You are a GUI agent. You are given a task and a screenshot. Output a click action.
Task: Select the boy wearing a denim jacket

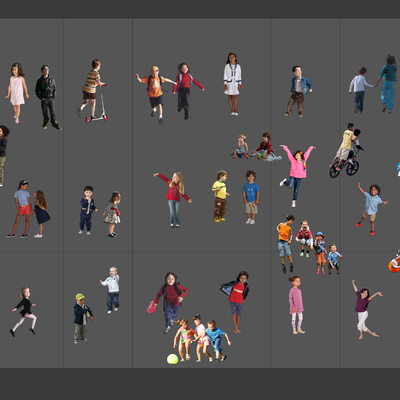click(298, 92)
